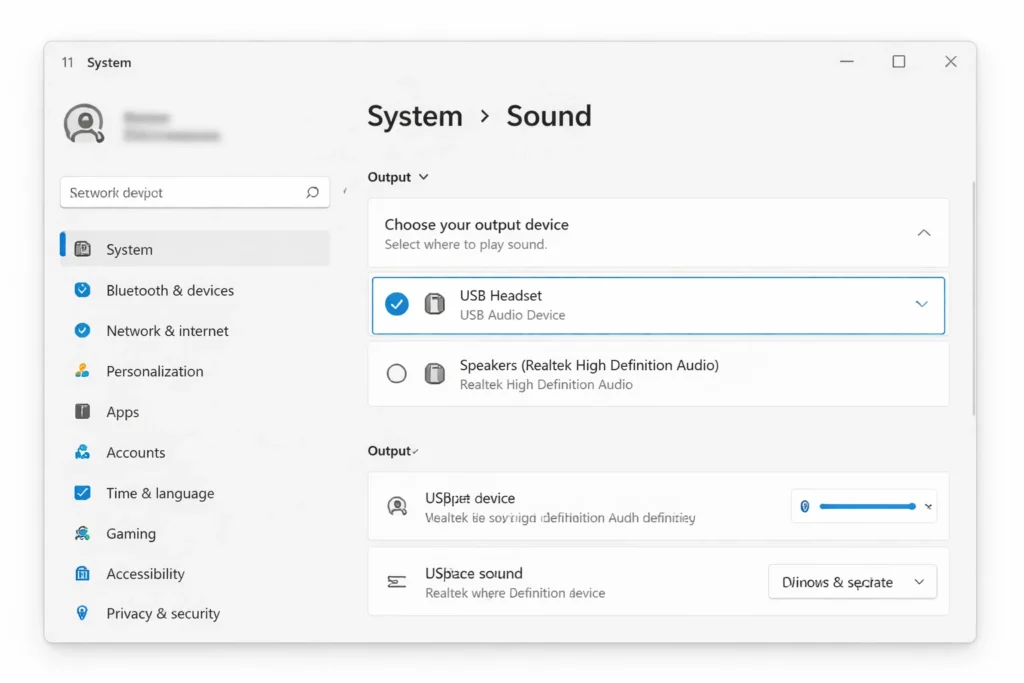Open Accounts settings
This screenshot has height=683, width=1024.
point(136,452)
